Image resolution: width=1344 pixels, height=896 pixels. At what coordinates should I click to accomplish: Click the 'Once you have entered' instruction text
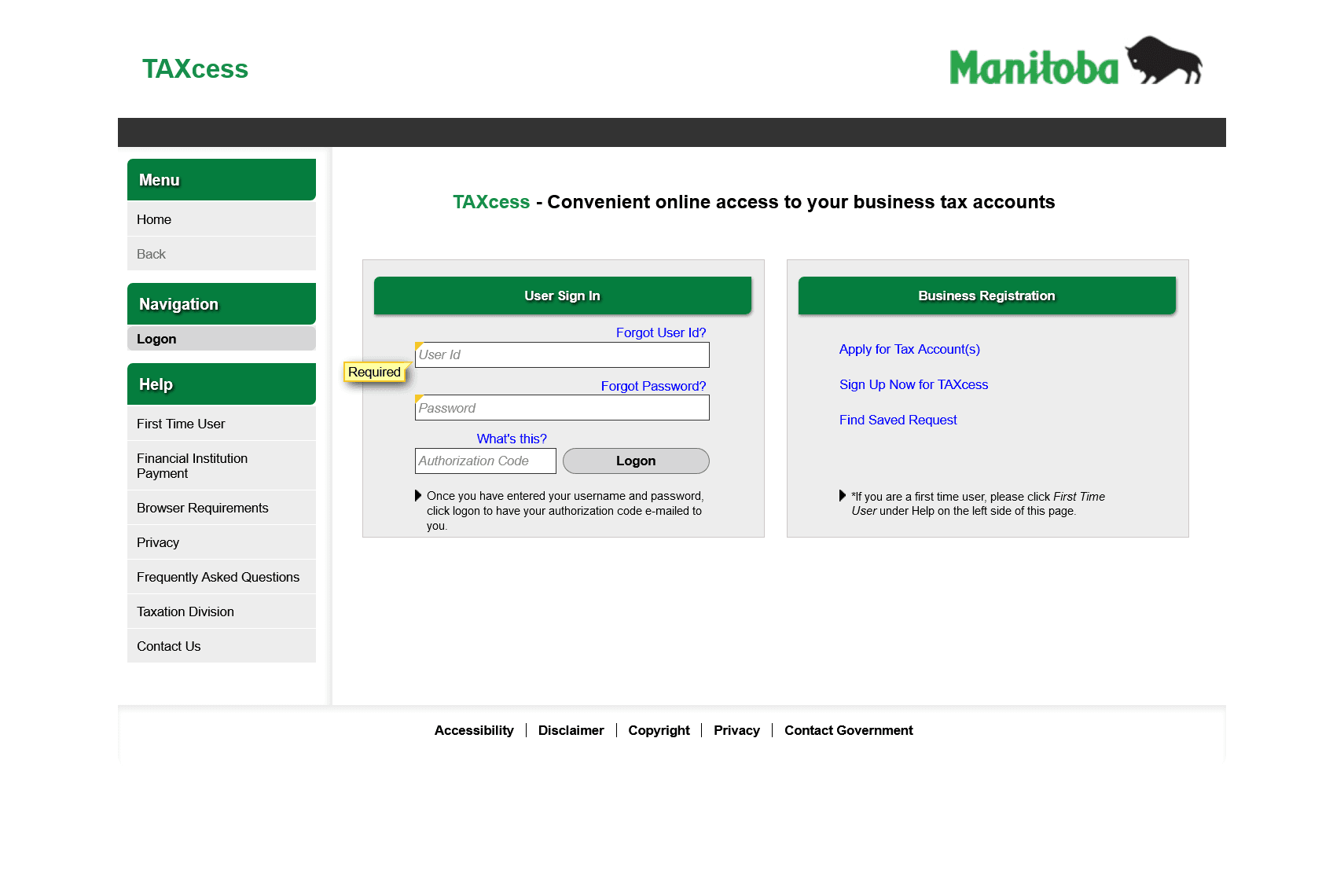(x=565, y=511)
